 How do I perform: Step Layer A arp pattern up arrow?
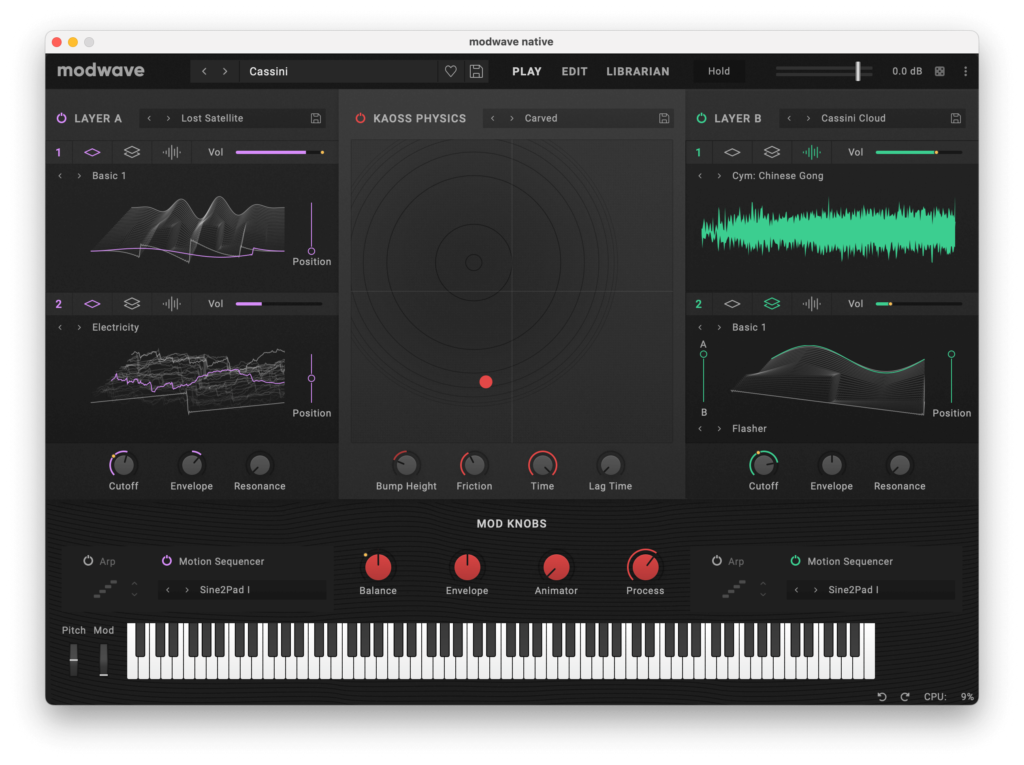(x=135, y=583)
